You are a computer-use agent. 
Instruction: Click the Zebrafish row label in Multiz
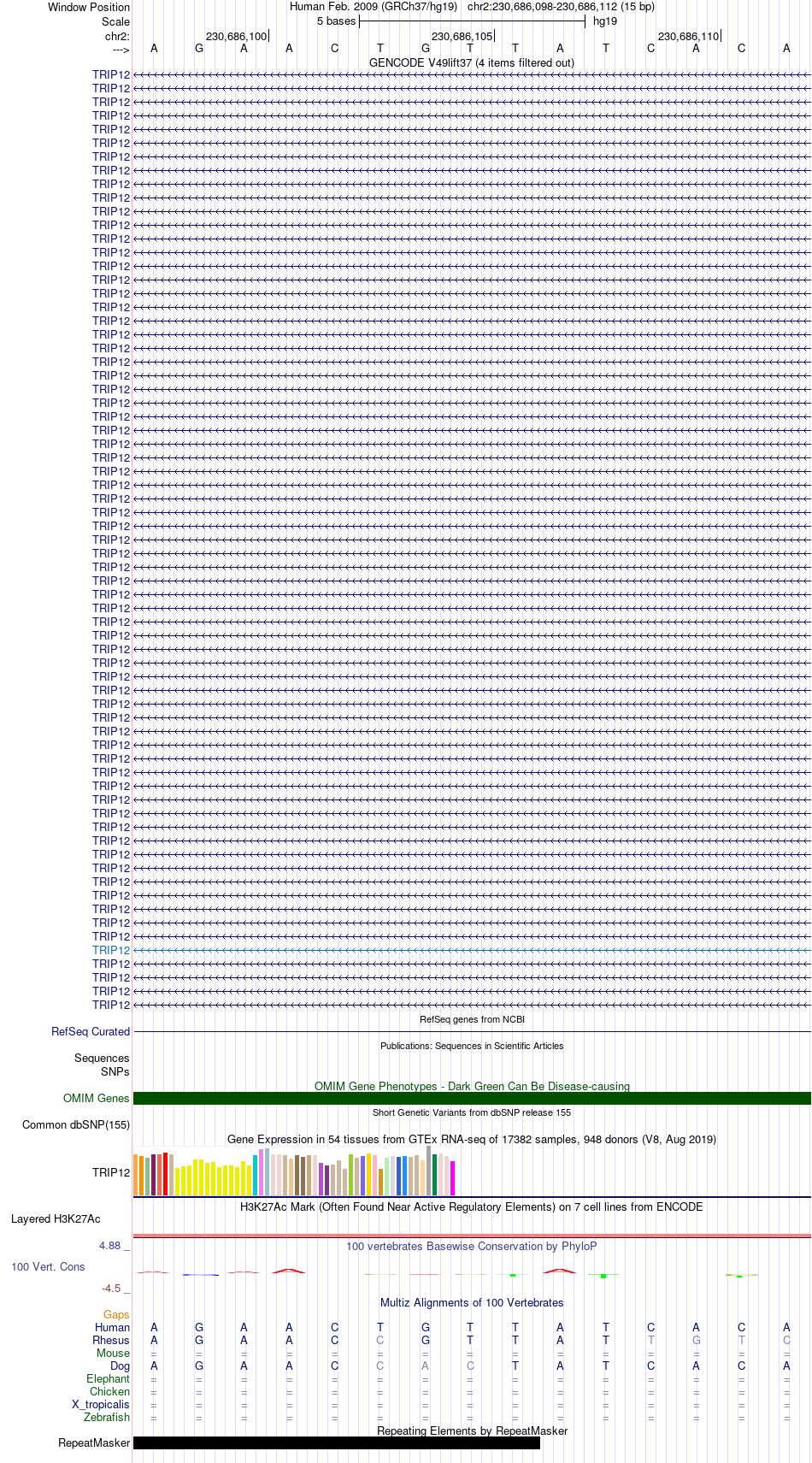pyautogui.click(x=107, y=1417)
